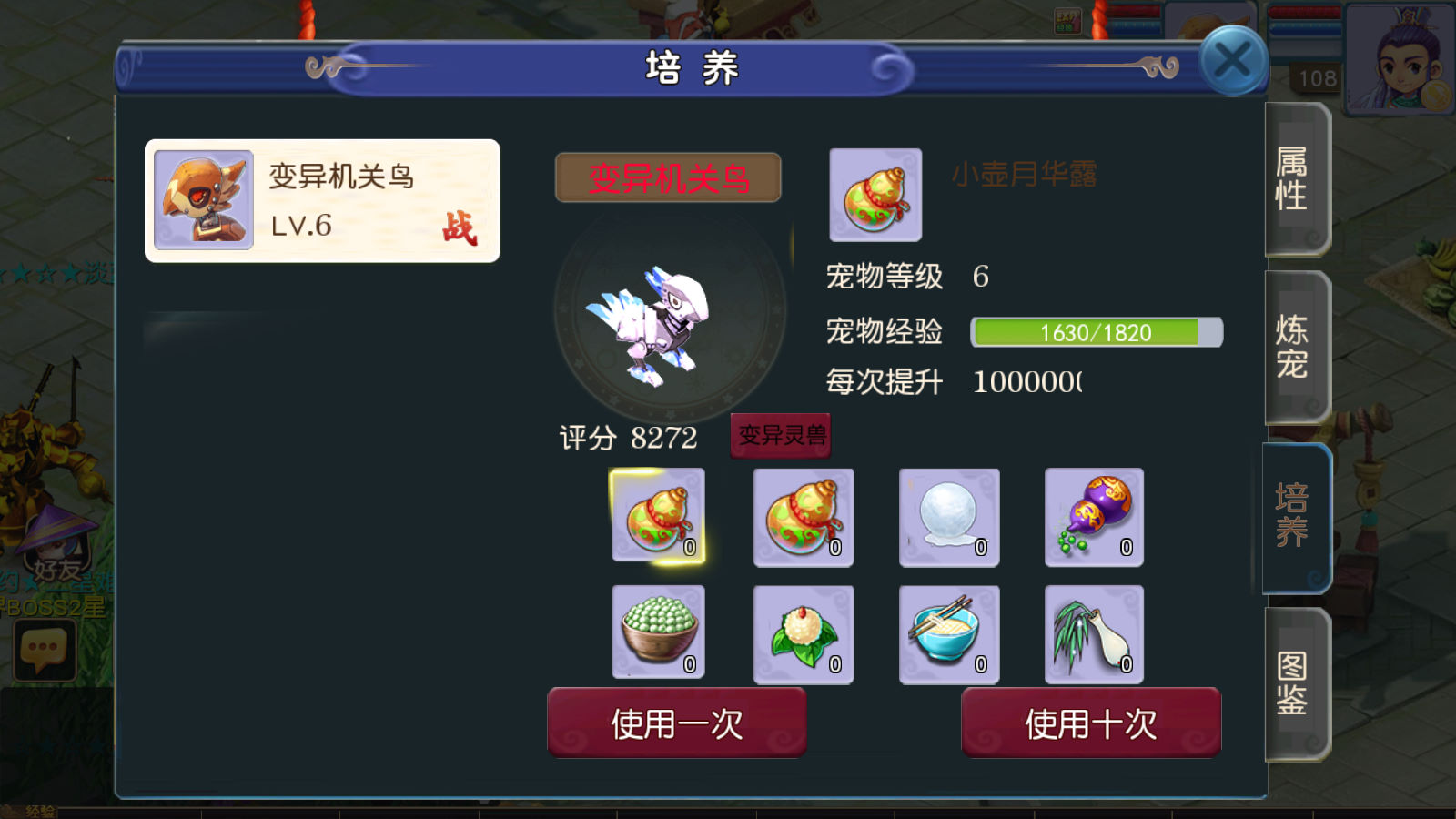Viewport: 1456px width, 819px height.
Task: Select the large green gourd item
Action: pos(804,518)
